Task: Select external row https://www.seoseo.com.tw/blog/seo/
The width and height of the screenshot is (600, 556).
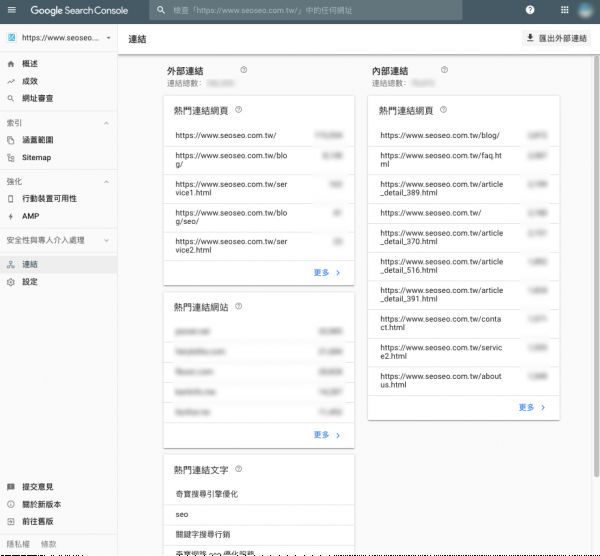Action: coord(259,217)
